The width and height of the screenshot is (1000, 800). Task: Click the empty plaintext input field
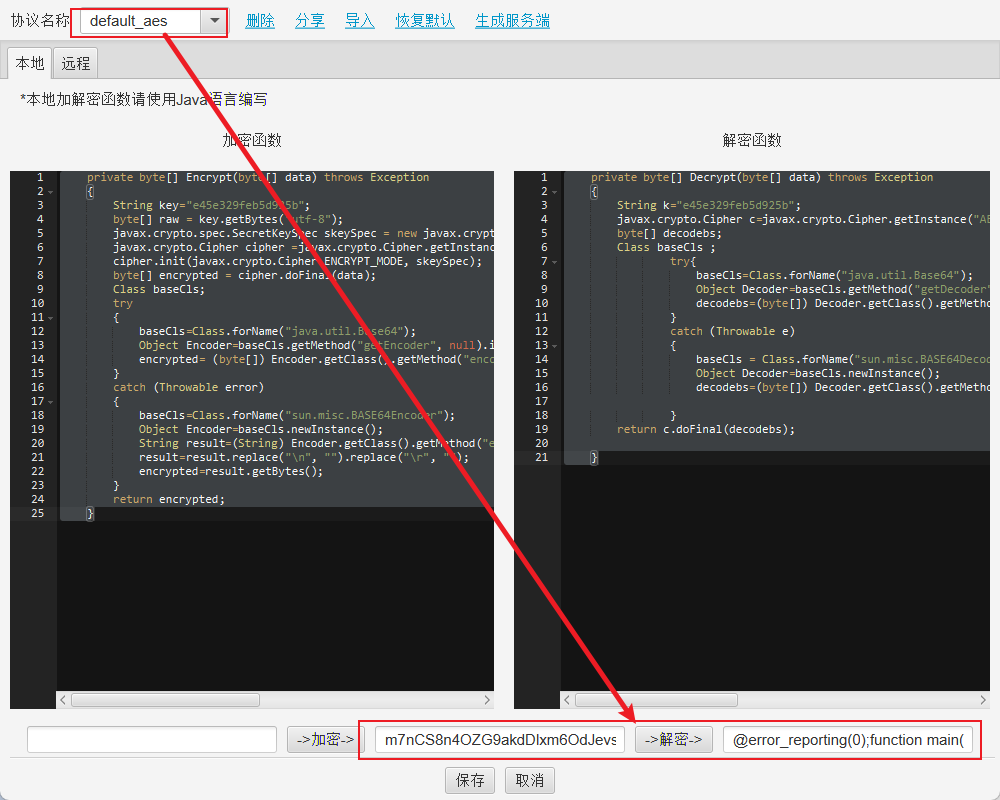click(x=152, y=740)
